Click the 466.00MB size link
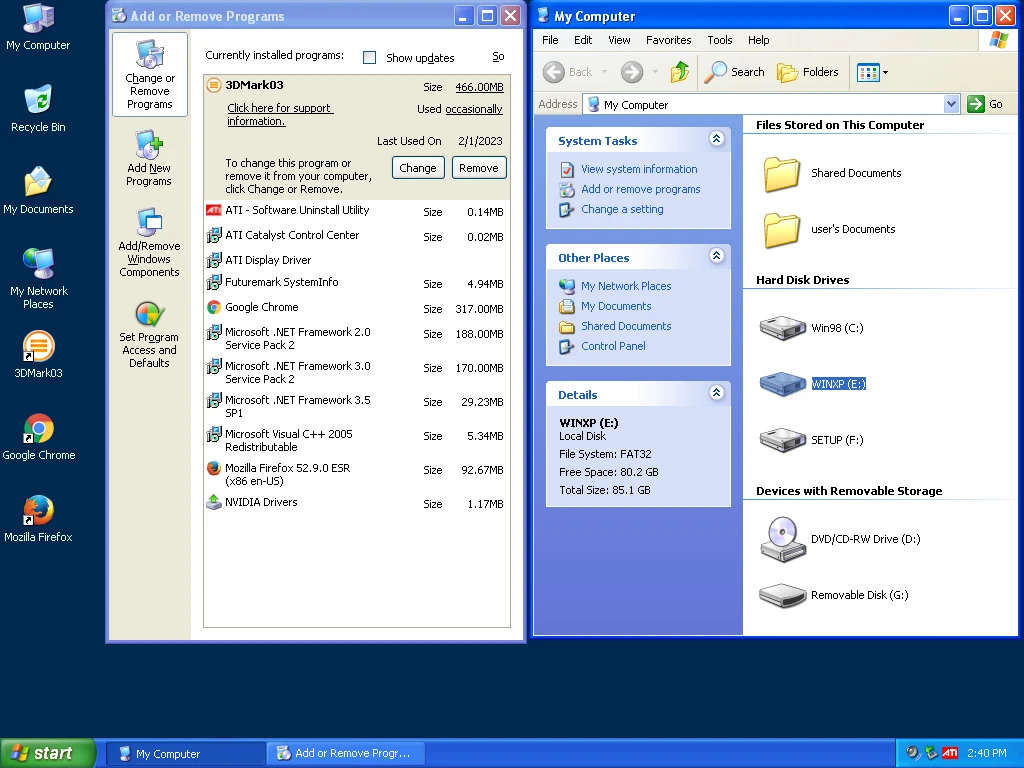1024x768 pixels. tap(479, 87)
